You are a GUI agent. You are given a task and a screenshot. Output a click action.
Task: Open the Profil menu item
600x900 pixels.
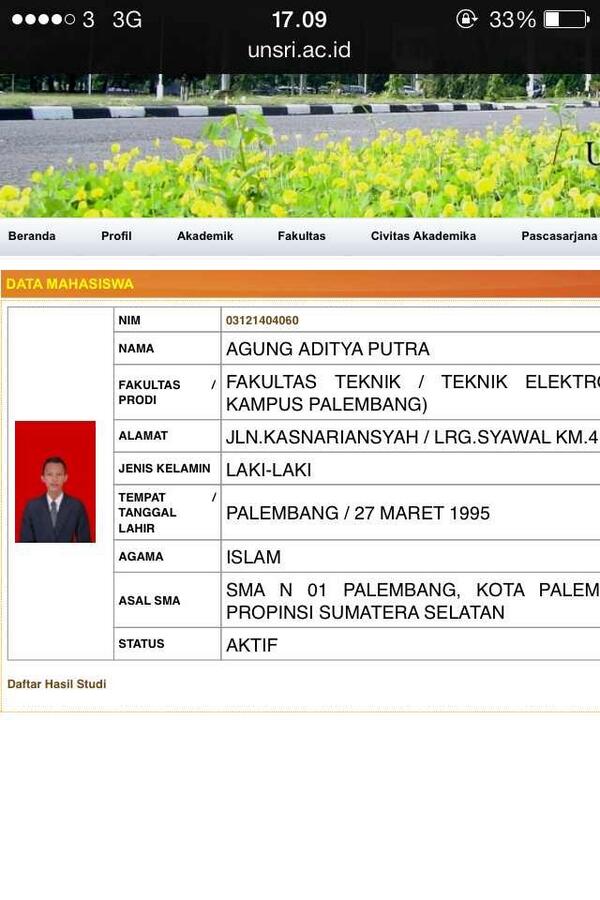[117, 236]
